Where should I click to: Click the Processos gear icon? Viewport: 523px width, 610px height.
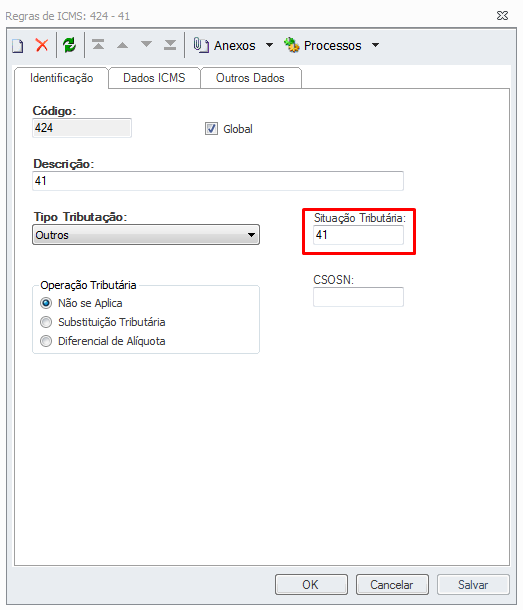[x=291, y=45]
